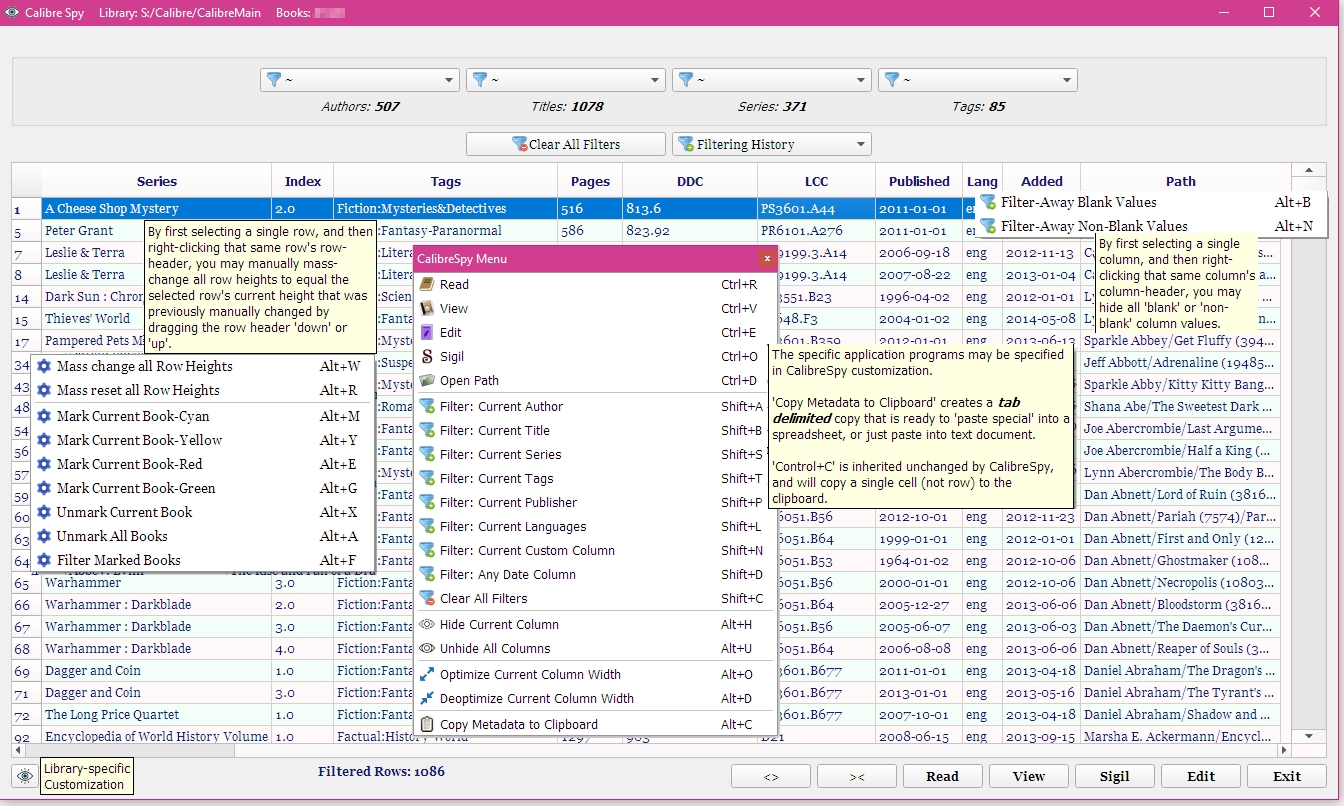Viewport: 1344px width, 806px height.
Task: Click the Published column header
Action: [918, 181]
